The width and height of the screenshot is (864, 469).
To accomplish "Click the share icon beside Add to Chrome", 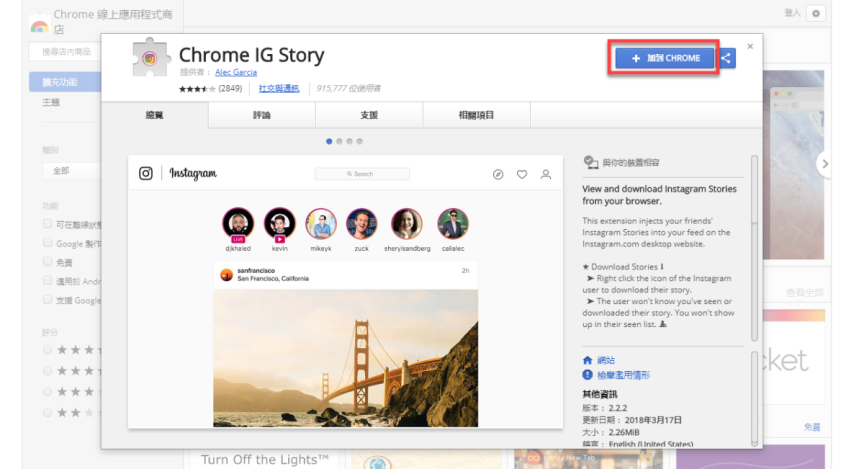I will tap(726, 58).
